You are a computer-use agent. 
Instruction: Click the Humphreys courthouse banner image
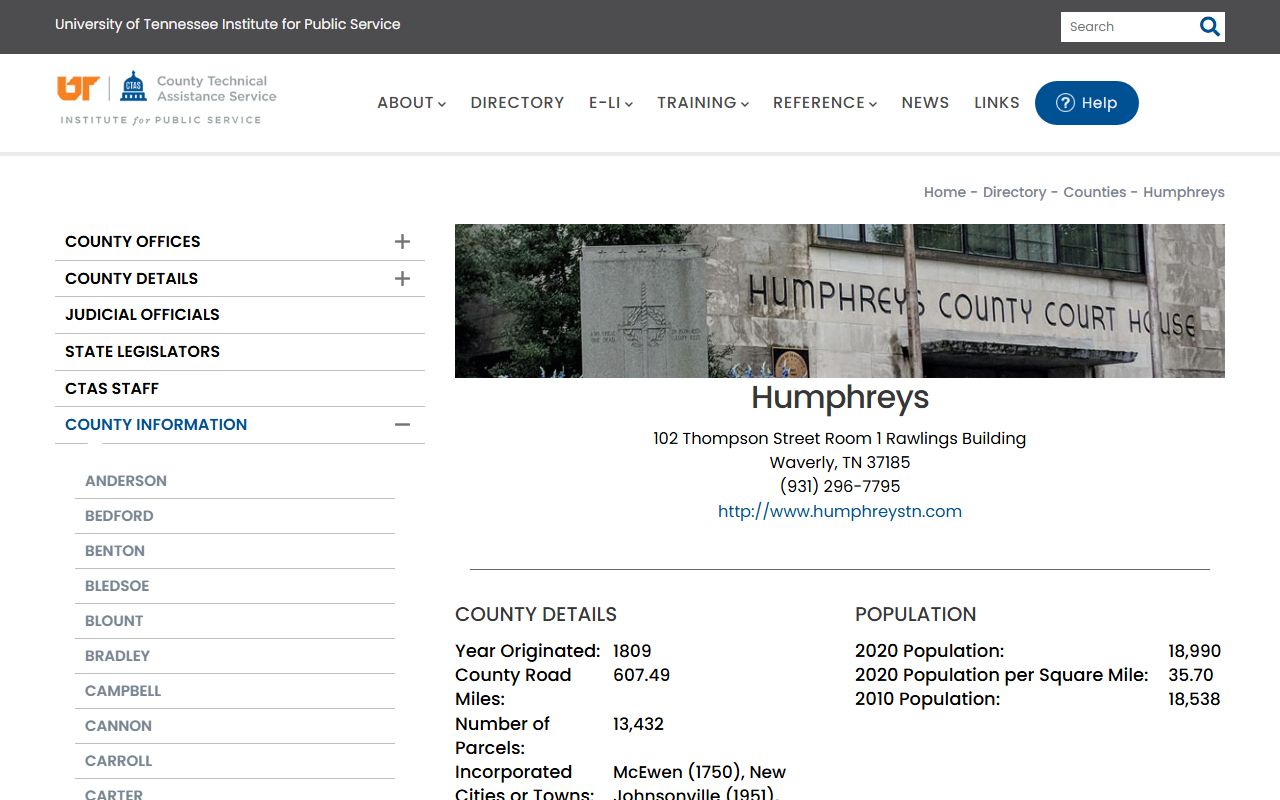840,301
